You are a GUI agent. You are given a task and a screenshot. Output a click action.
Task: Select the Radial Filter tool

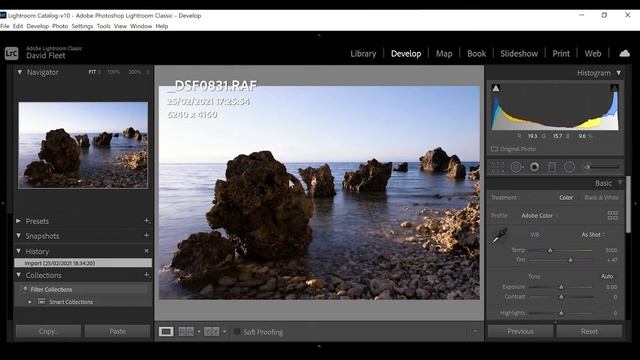point(569,167)
